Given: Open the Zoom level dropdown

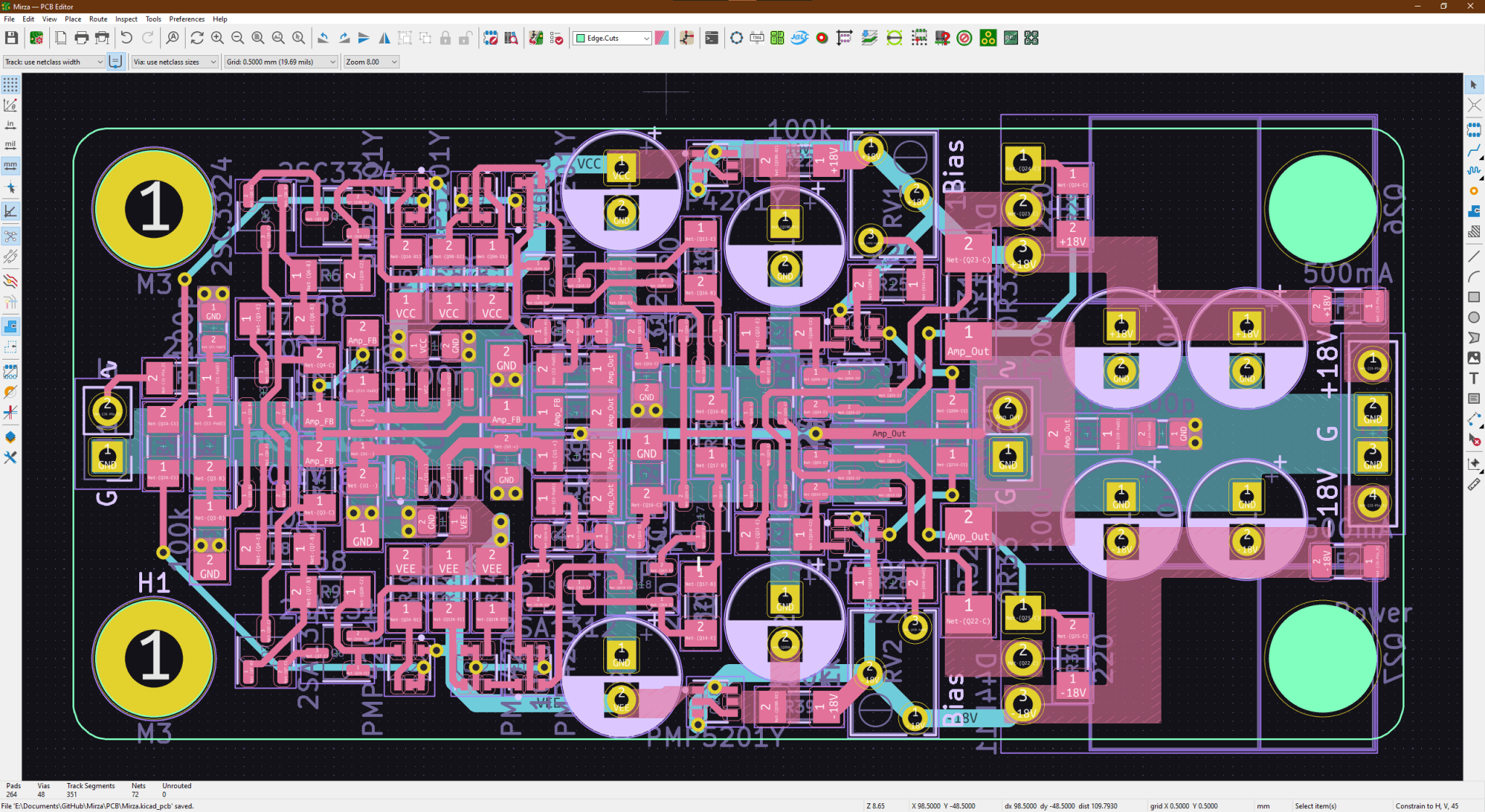Looking at the screenshot, I should click(372, 62).
